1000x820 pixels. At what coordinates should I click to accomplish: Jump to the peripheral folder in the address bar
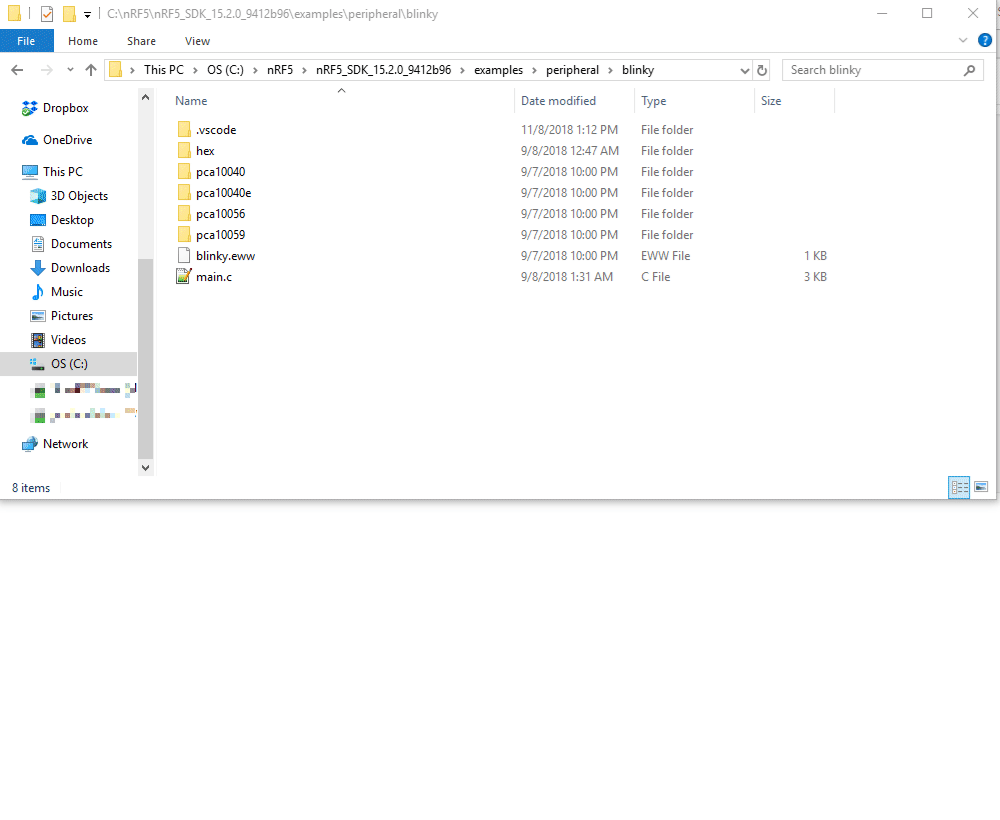[572, 70]
